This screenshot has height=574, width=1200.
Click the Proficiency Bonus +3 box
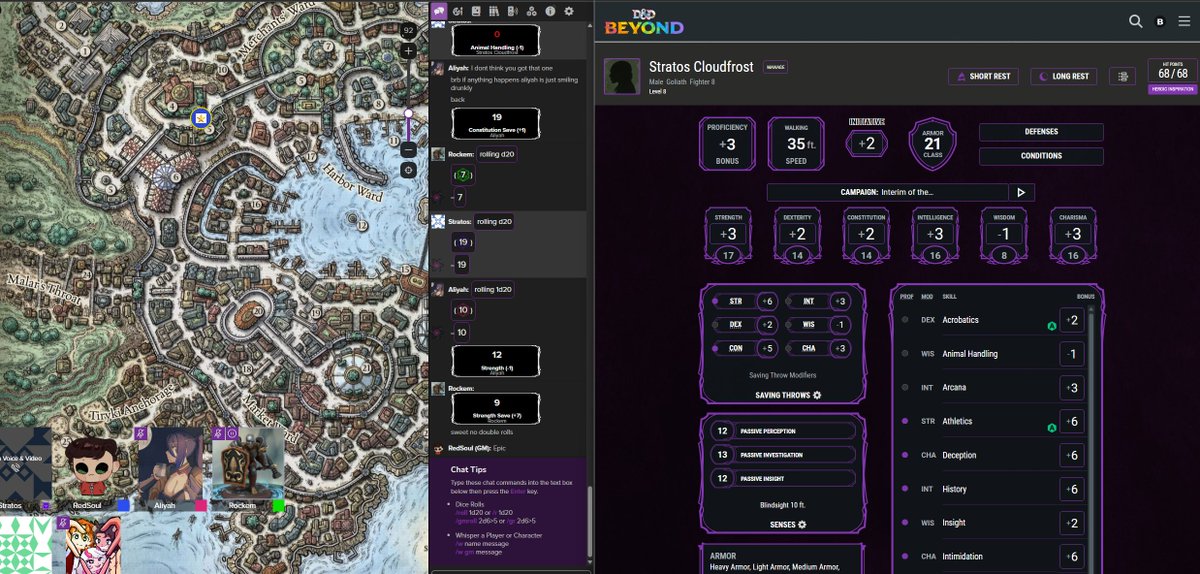pos(728,144)
